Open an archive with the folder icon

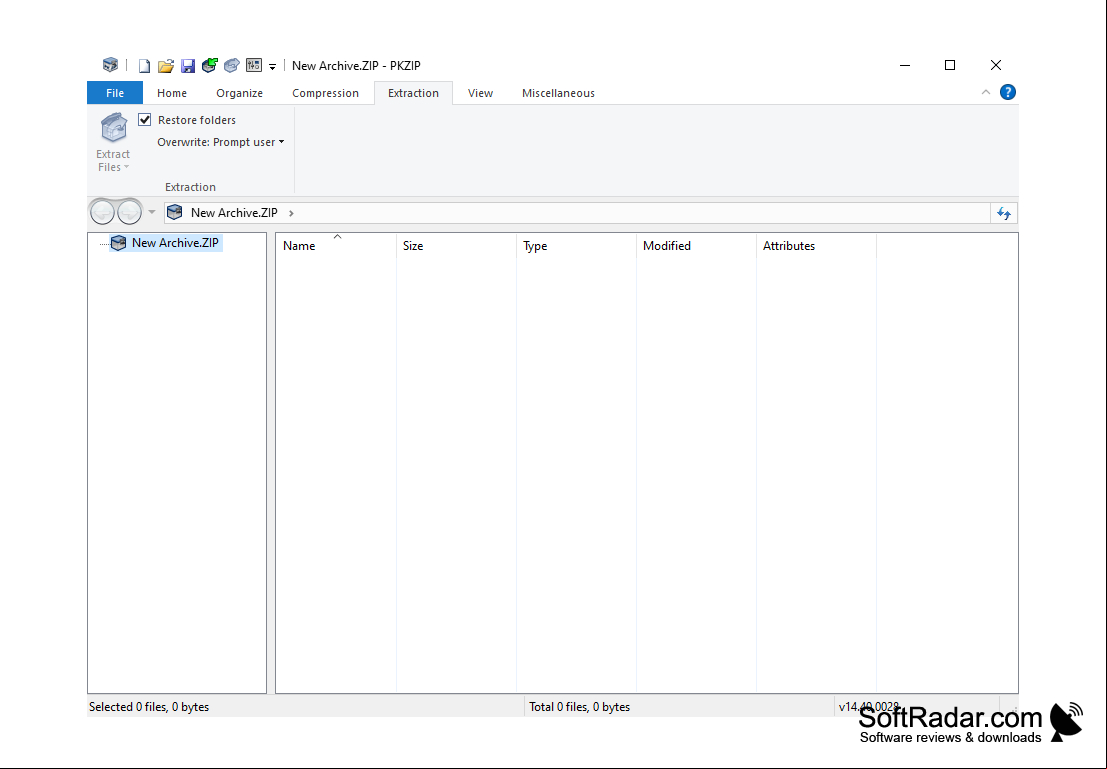(x=166, y=66)
